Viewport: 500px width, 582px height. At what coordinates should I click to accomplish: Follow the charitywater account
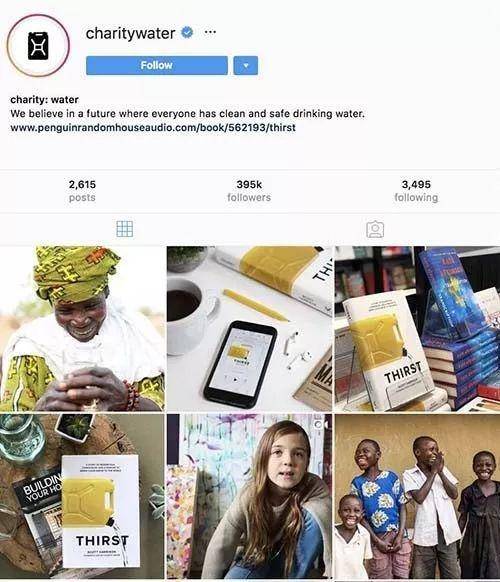click(157, 65)
